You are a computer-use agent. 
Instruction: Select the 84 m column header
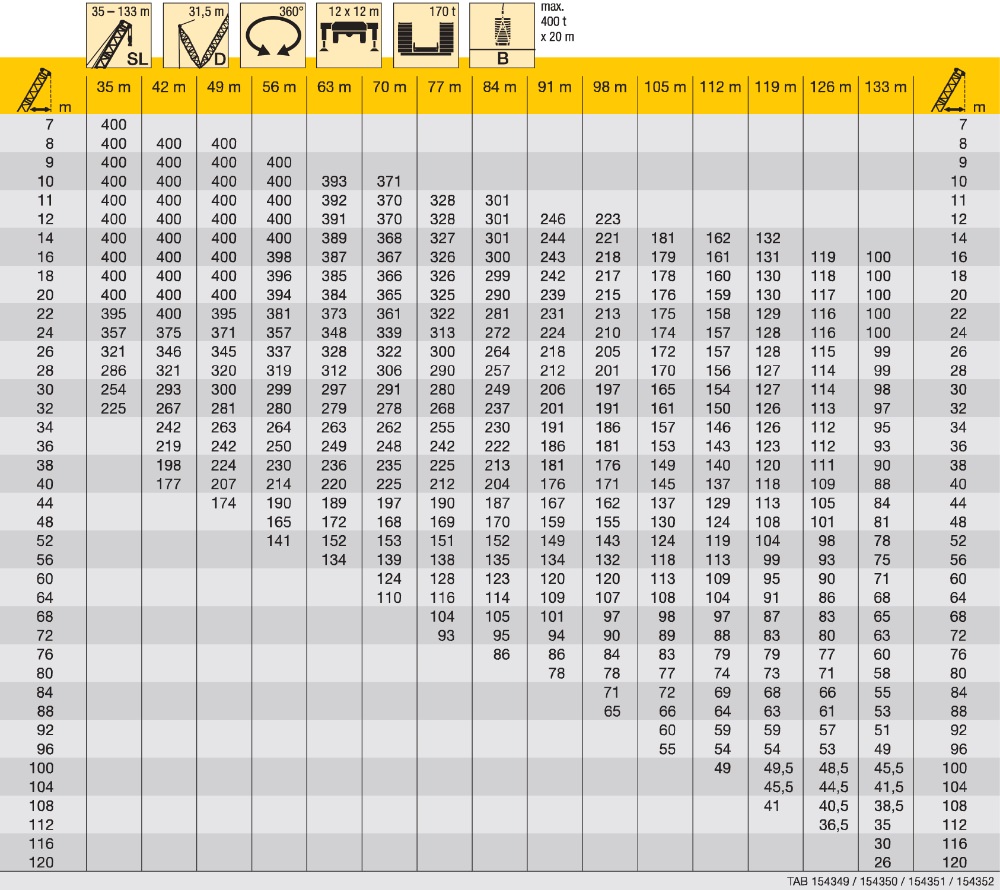click(x=499, y=87)
